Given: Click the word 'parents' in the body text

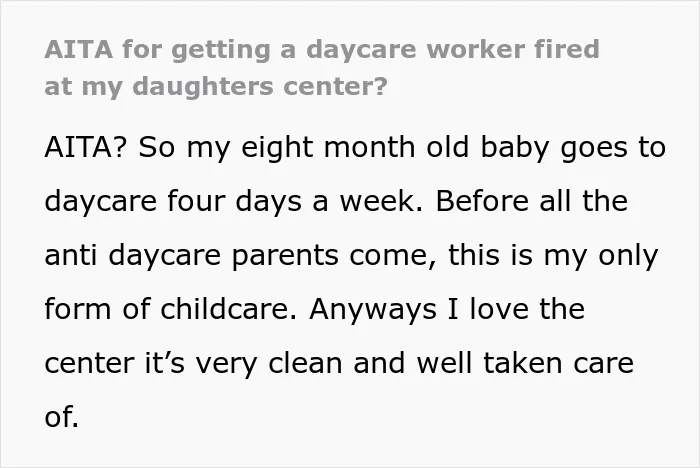Looking at the screenshot, I should [x=285, y=256].
